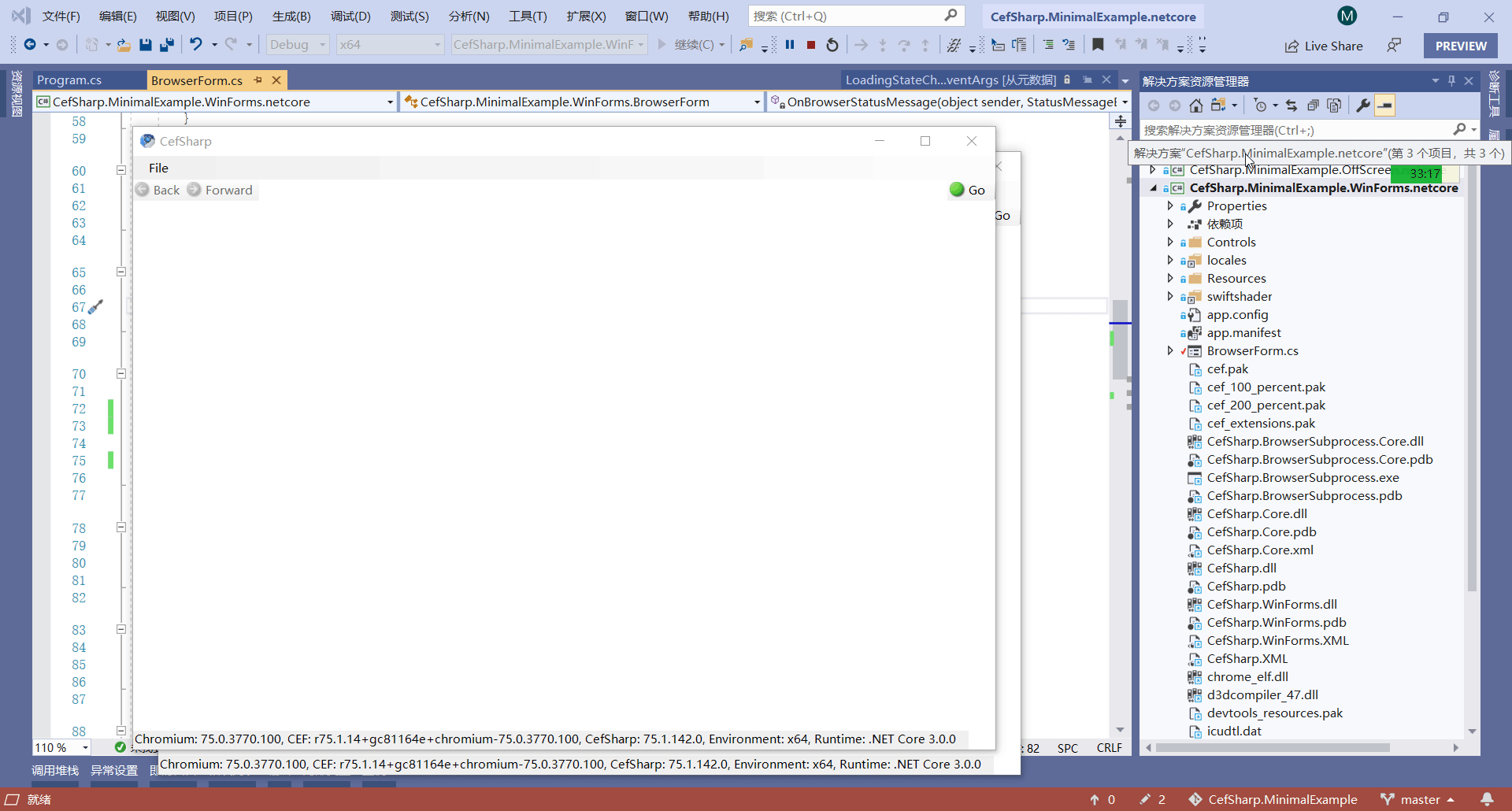Screen dimensions: 1512x811
Task: Click the Solution Explorer search box
Action: (1299, 129)
